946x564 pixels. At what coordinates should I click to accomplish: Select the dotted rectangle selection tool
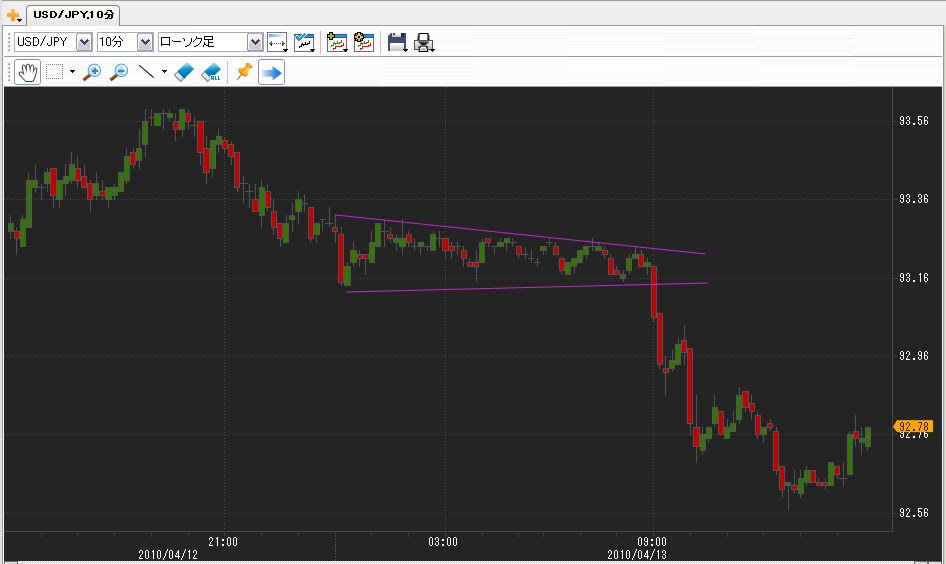pyautogui.click(x=54, y=72)
